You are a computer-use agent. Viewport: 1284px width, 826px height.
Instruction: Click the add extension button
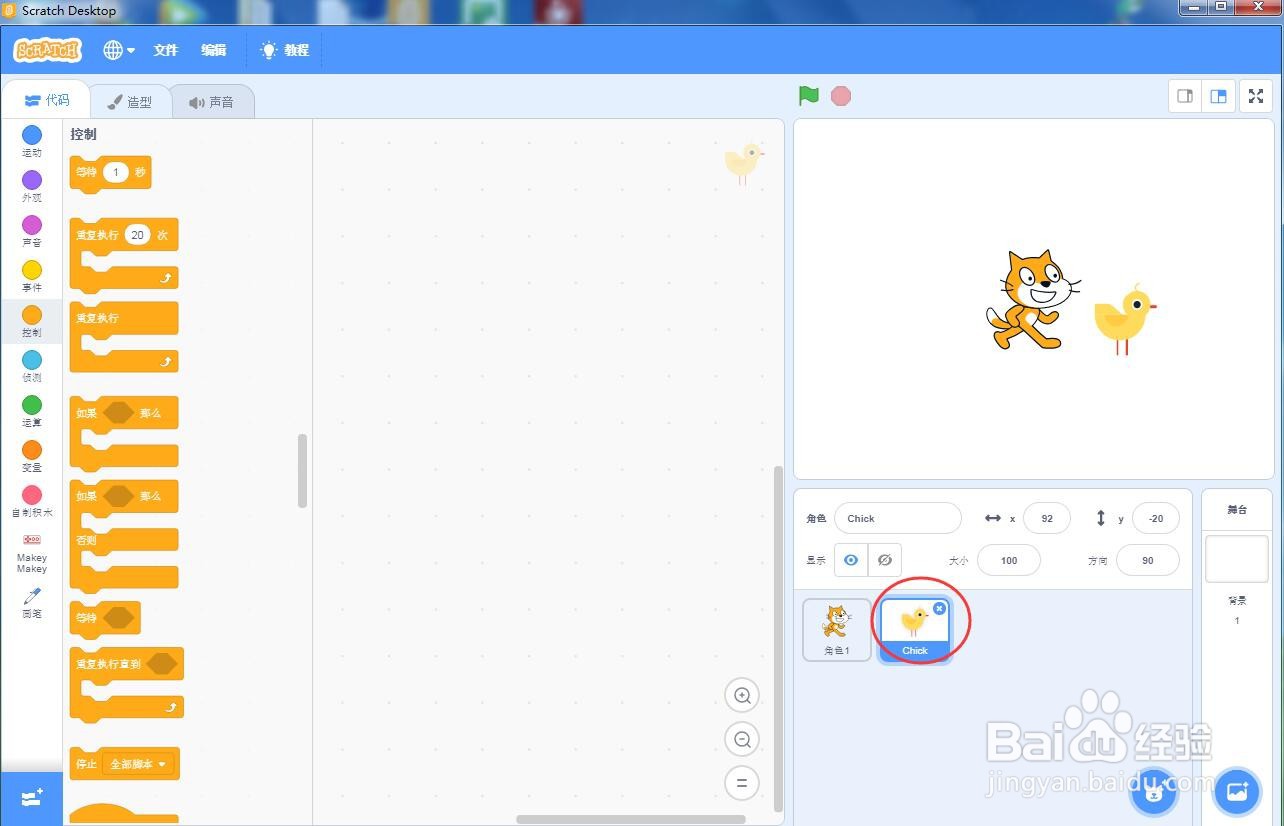pyautogui.click(x=32, y=798)
